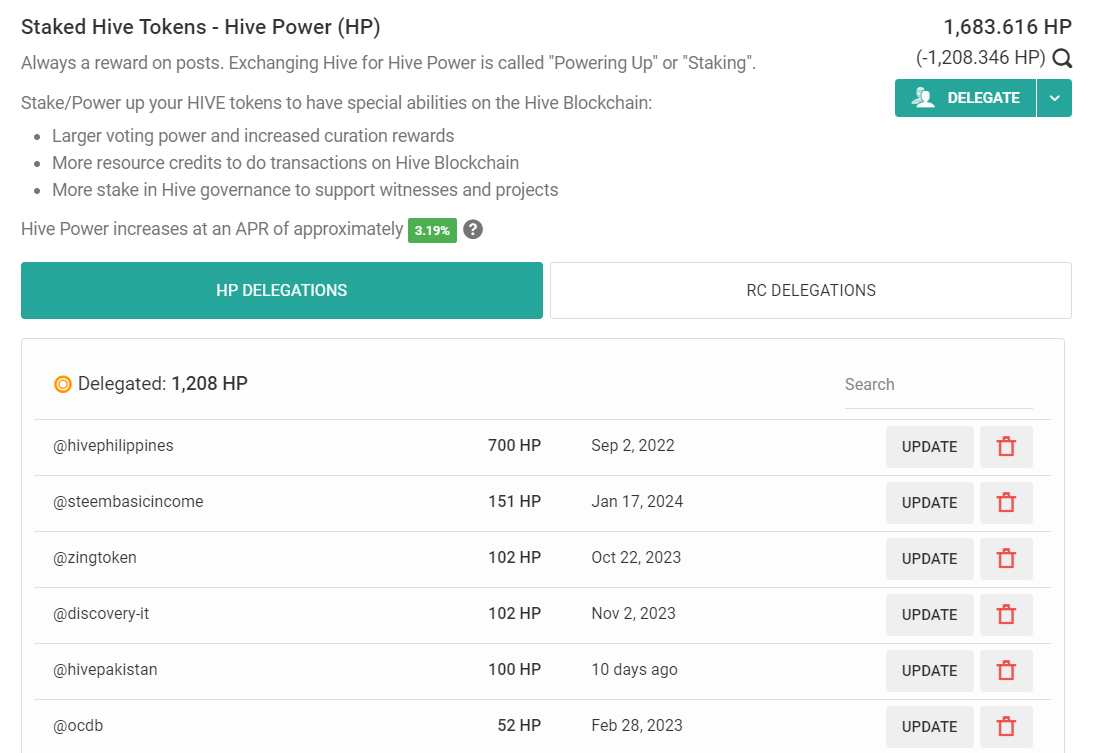Click the @hivepakistan account name
Image resolution: width=1098 pixels, height=753 pixels.
(x=105, y=670)
